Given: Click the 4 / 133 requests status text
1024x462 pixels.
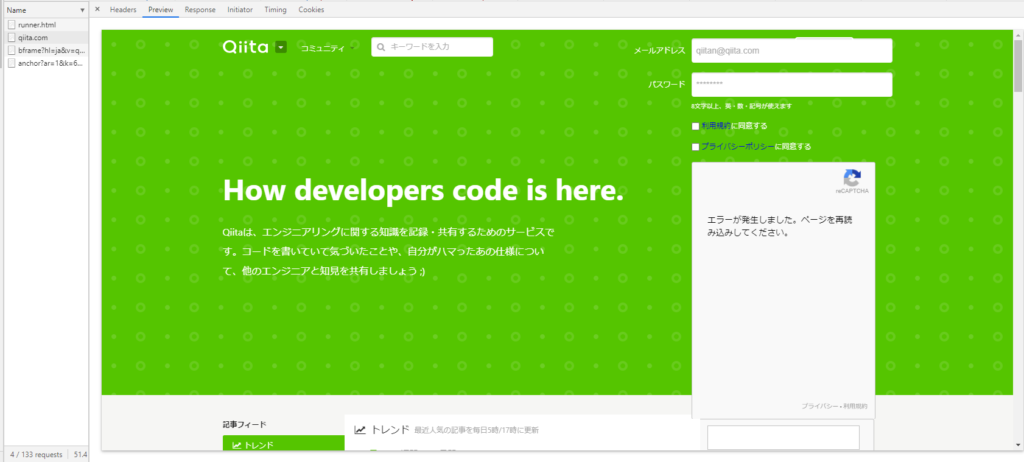Looking at the screenshot, I should click(x=34, y=454).
